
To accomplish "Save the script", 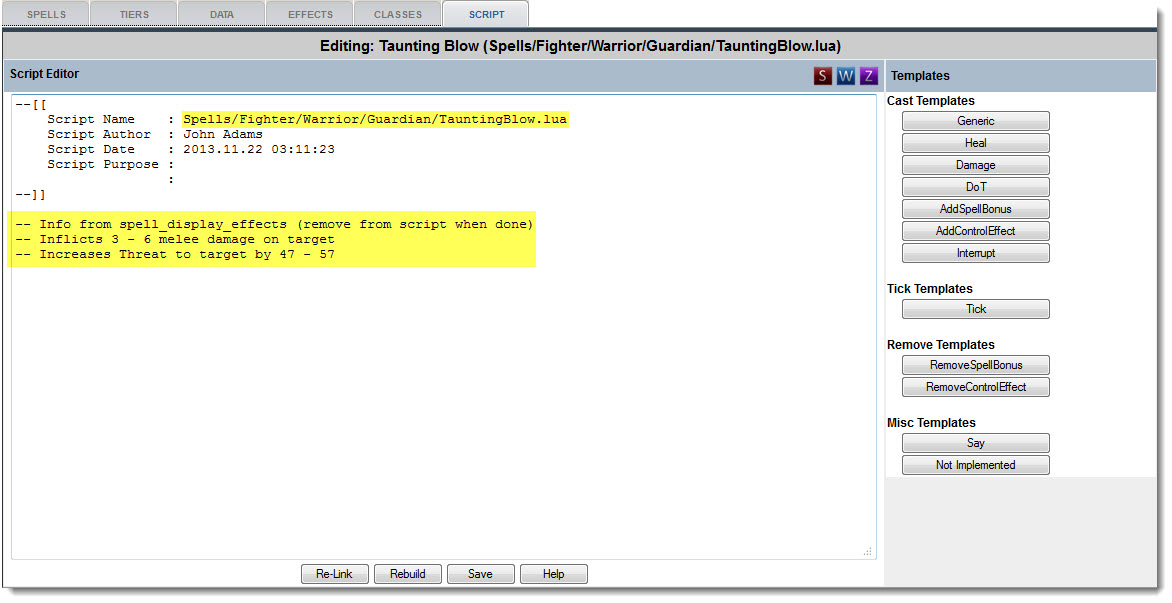I will [x=480, y=574].
